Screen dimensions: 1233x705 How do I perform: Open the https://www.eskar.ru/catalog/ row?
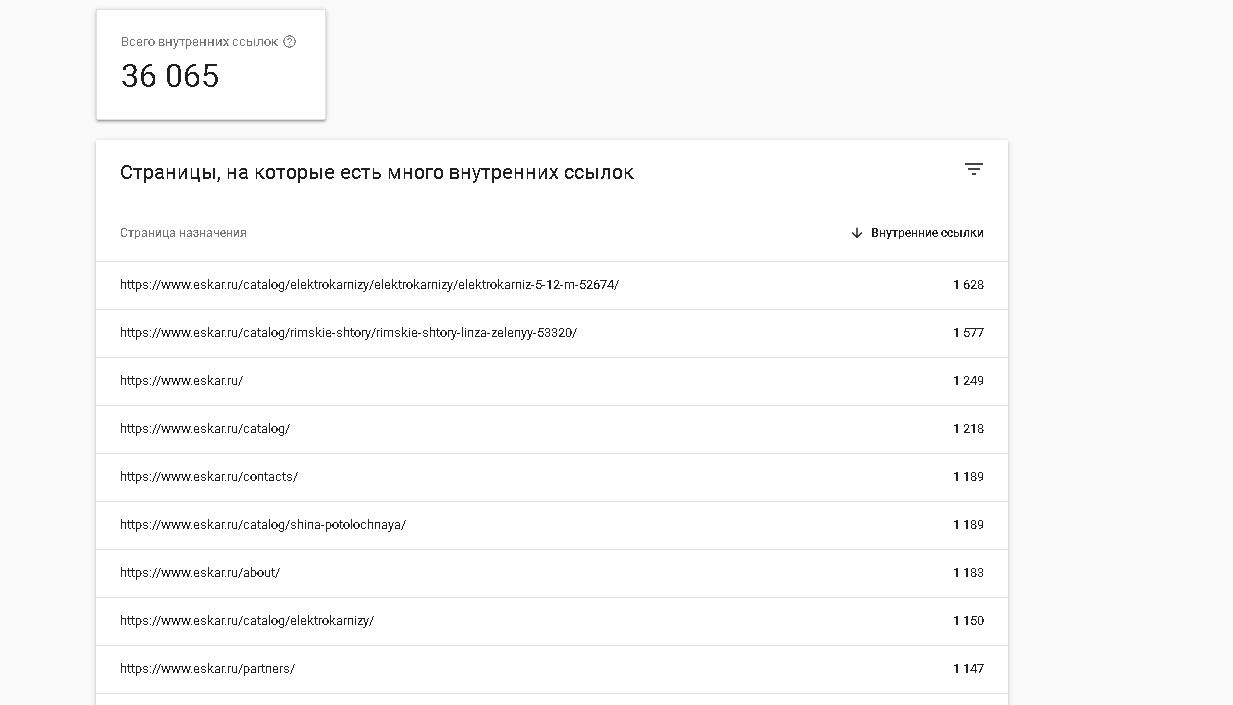(x=552, y=429)
